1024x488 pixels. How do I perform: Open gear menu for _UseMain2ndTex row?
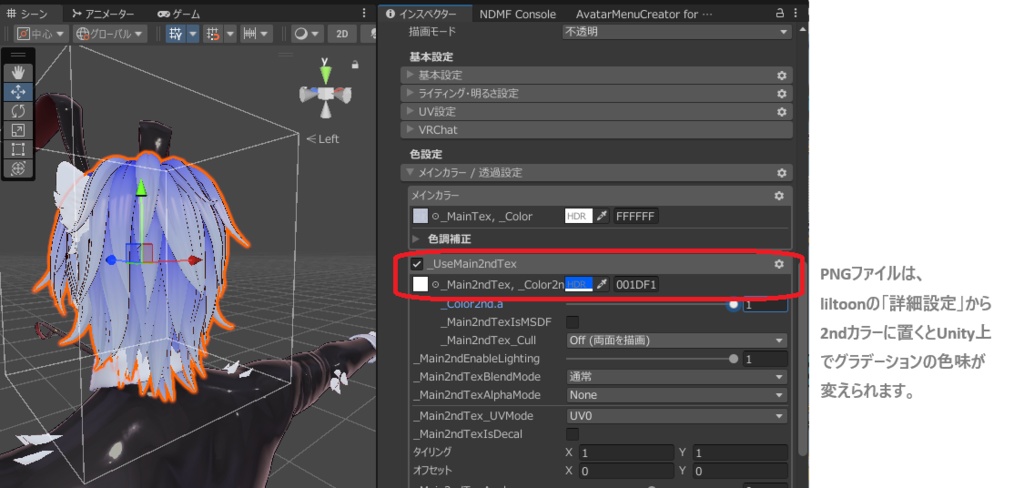778,264
